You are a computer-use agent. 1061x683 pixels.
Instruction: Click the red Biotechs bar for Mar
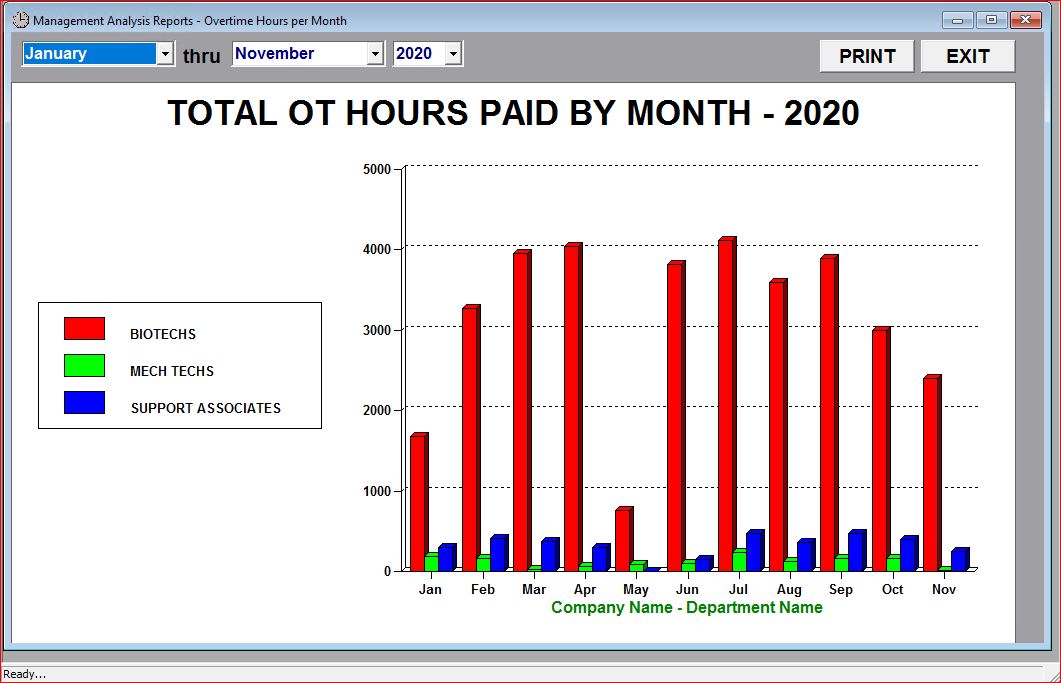click(x=521, y=412)
